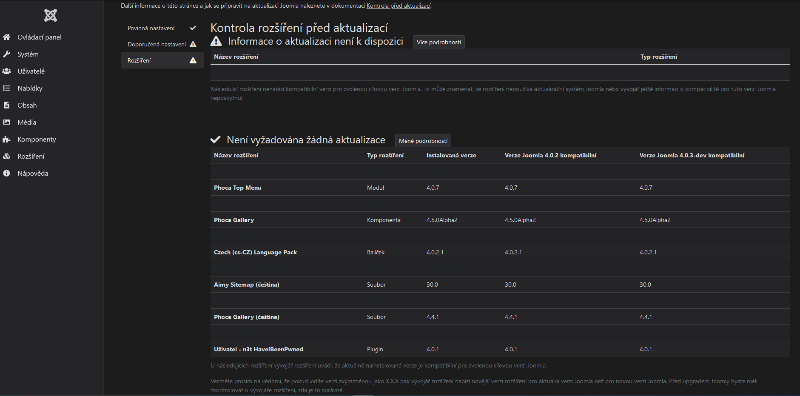
Task: Switch to the Povinná nastavení tab
Action: click(162, 28)
